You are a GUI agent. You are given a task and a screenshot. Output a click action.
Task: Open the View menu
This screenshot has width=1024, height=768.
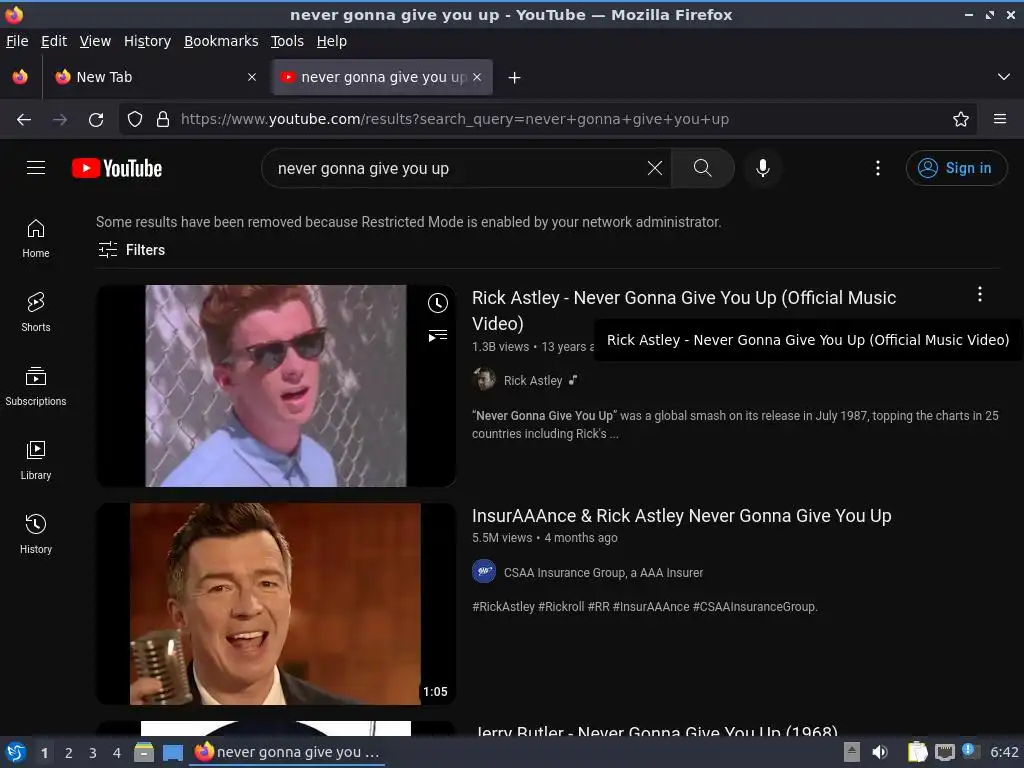(x=95, y=41)
